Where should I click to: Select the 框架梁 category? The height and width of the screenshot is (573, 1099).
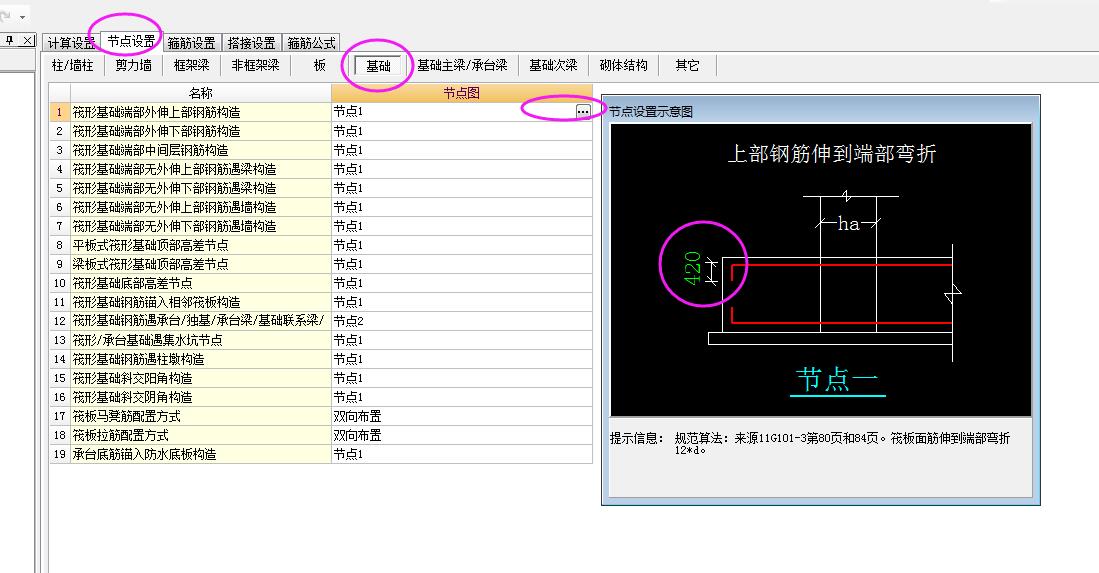[x=191, y=65]
